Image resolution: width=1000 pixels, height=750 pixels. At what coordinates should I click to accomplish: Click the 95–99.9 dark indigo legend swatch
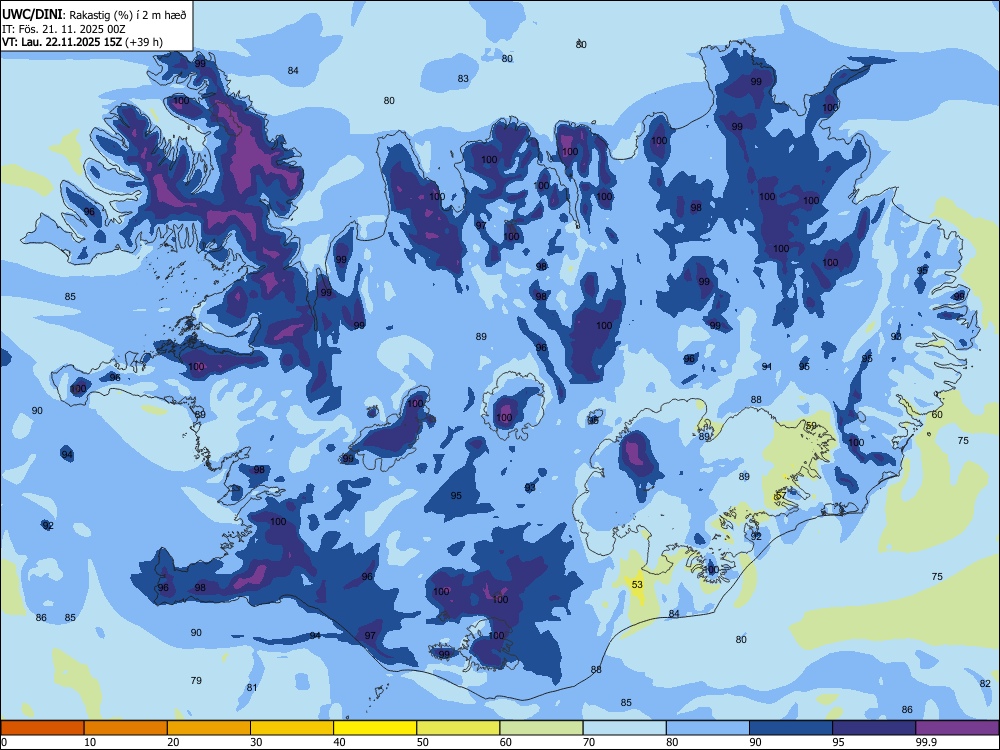[874, 728]
